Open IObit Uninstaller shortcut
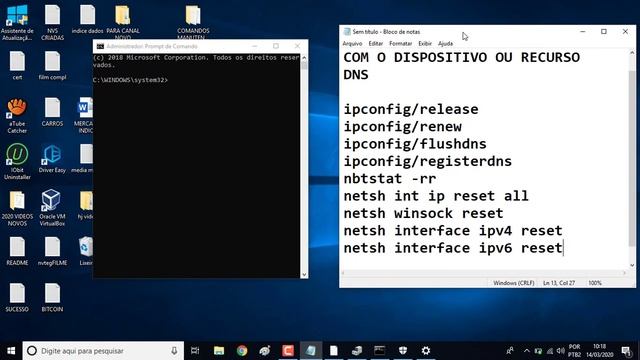This screenshot has width=640, height=360. (17, 162)
